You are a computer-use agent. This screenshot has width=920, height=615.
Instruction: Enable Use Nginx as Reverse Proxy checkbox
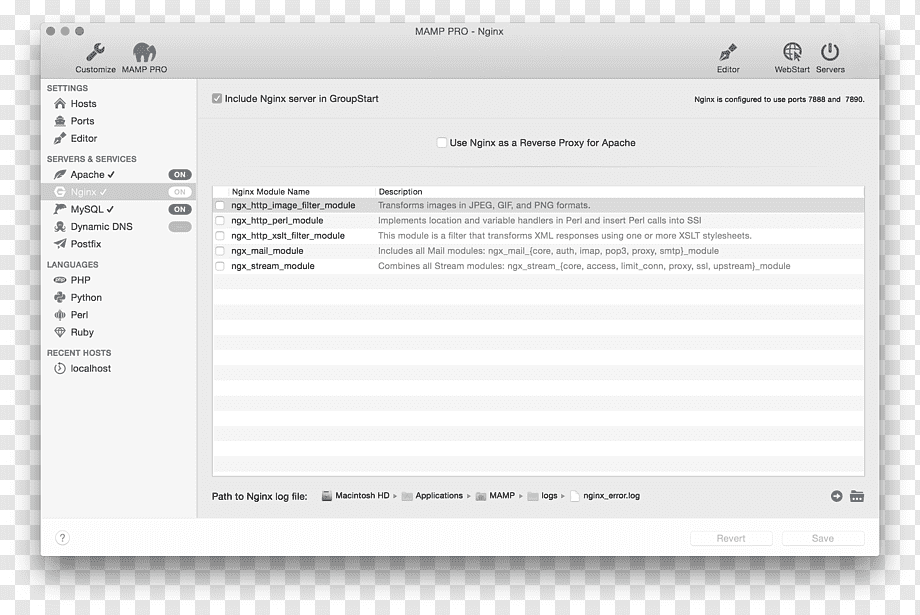click(x=442, y=143)
